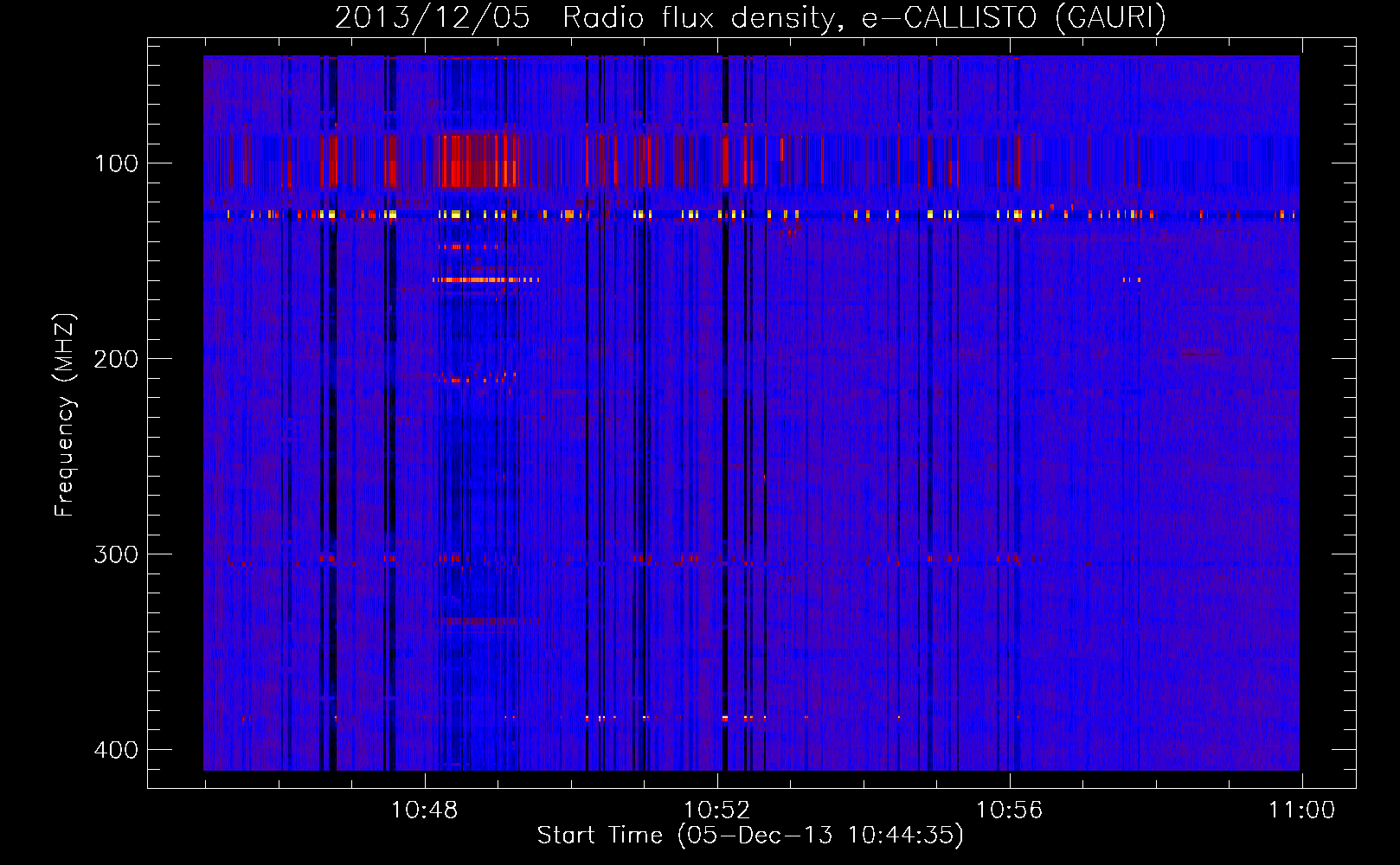Click the '100' frequency tick label
The image size is (1400, 865).
[117, 163]
